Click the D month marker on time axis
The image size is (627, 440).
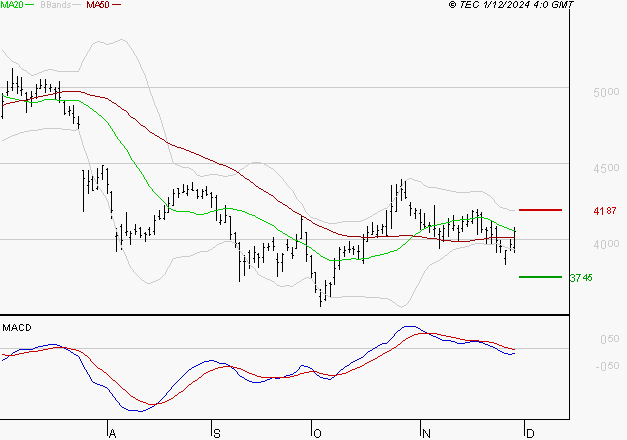point(530,434)
